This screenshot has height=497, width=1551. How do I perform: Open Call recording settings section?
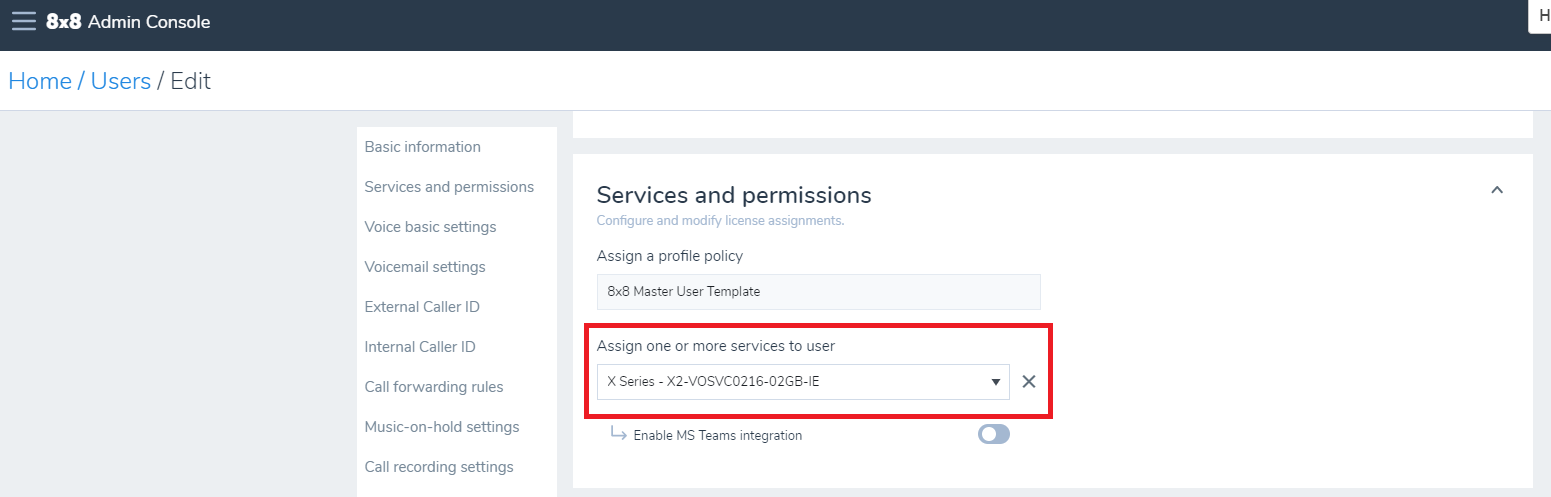[x=439, y=467]
